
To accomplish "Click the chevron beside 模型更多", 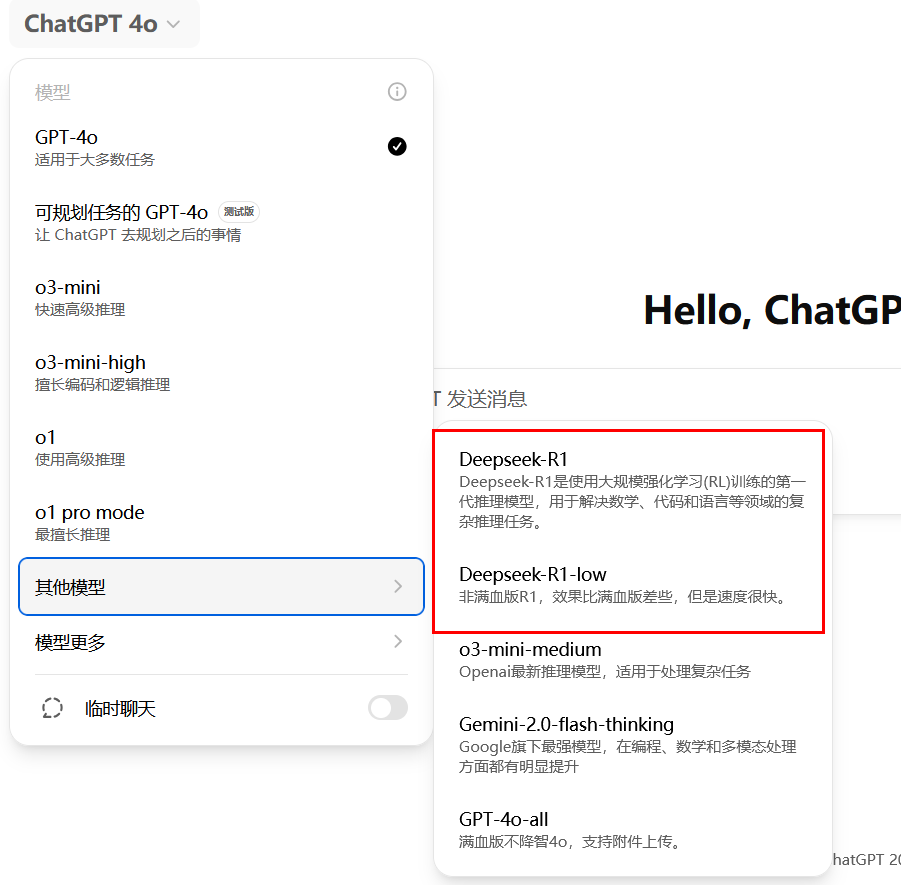I will (x=398, y=641).
